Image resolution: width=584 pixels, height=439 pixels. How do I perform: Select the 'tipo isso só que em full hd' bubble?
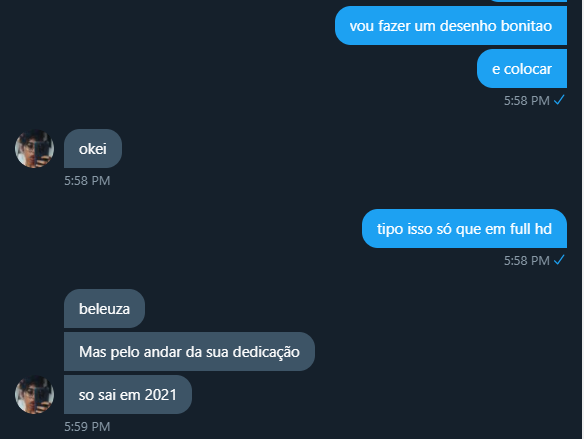pos(464,228)
